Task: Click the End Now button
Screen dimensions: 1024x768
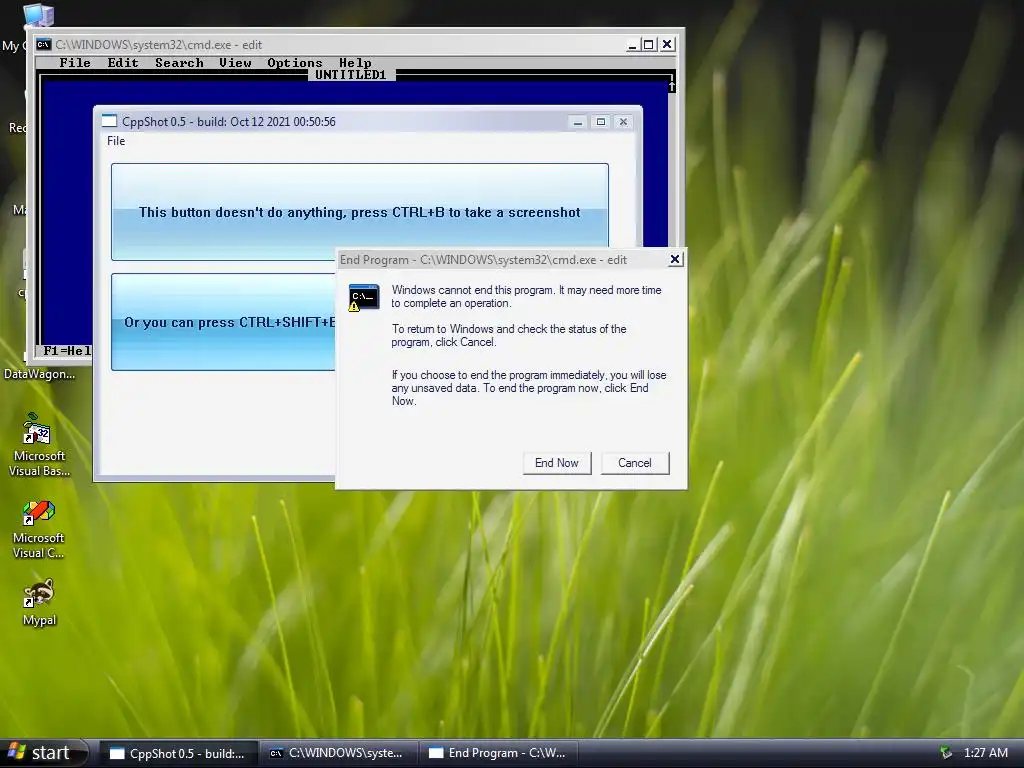Action: tap(557, 463)
